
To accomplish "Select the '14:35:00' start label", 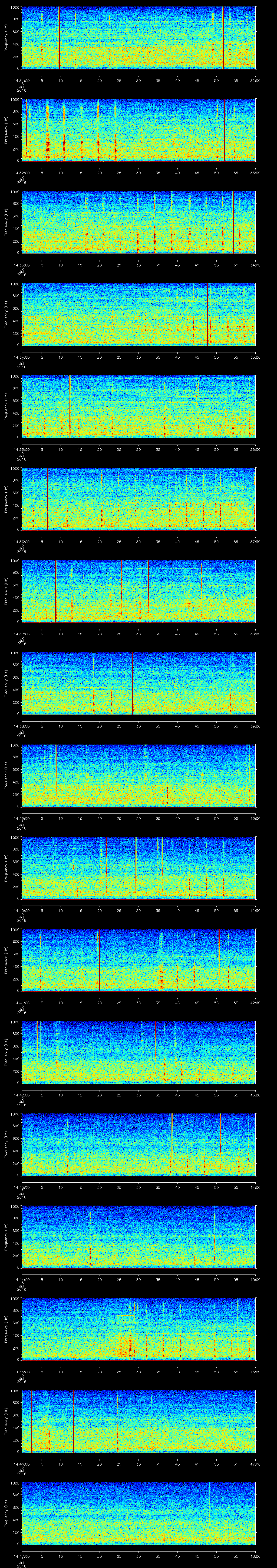I will tap(22, 449).
